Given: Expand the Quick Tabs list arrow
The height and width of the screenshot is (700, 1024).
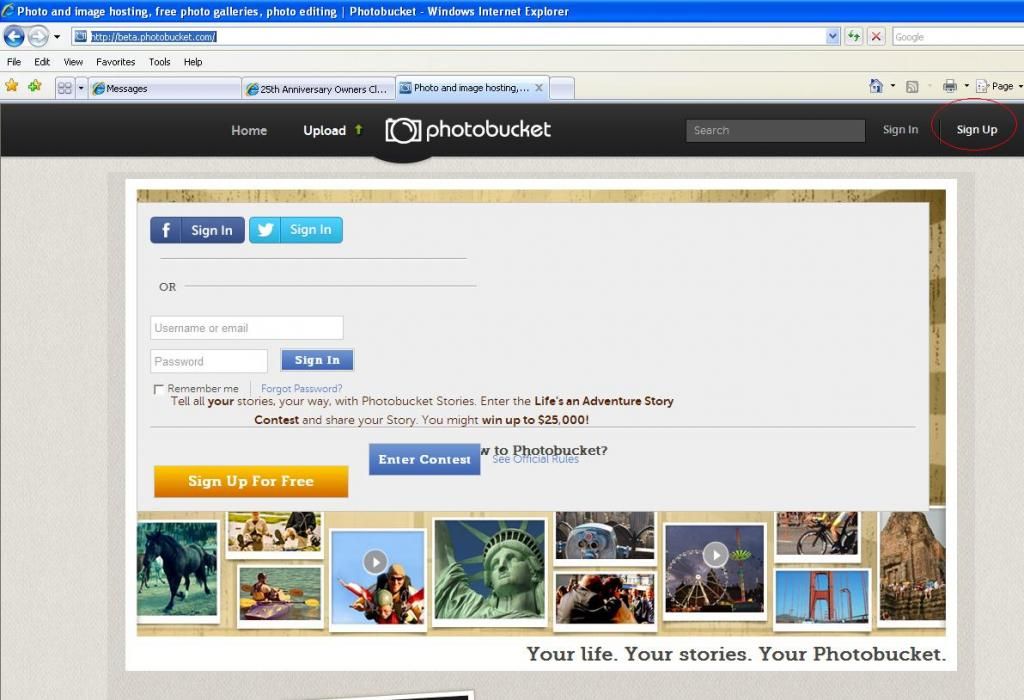Looking at the screenshot, I should tap(82, 88).
